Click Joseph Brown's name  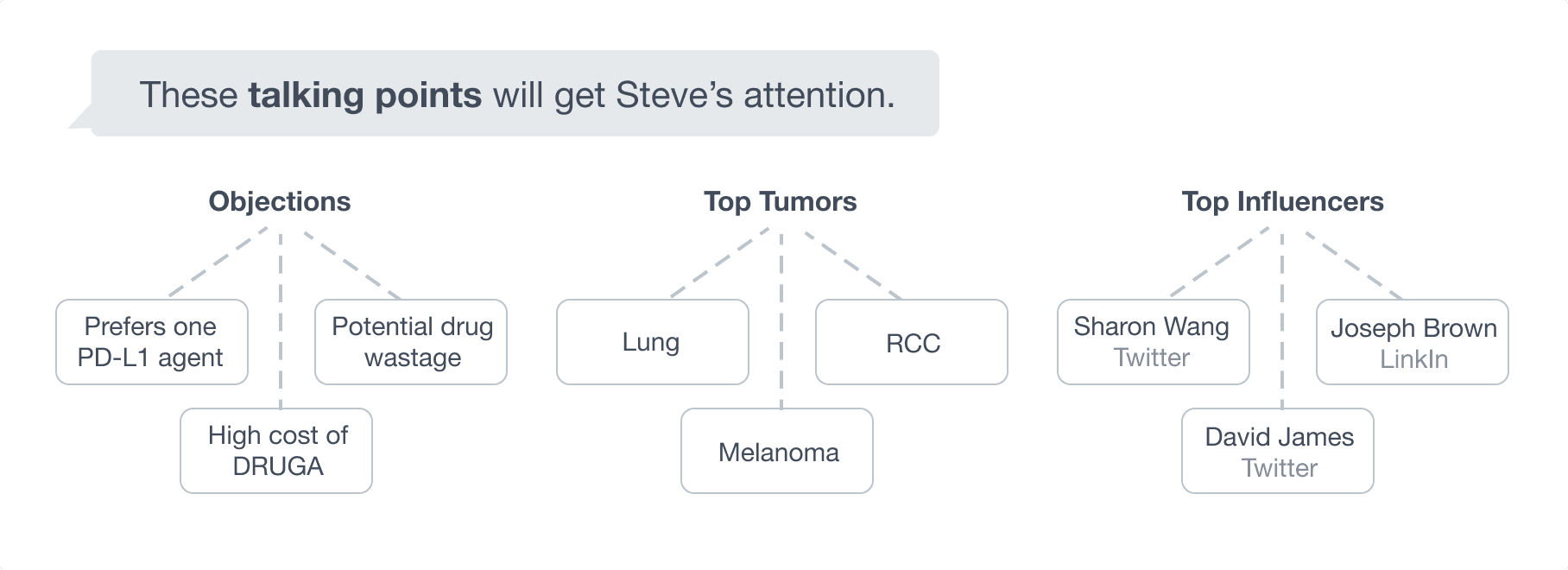(1413, 328)
